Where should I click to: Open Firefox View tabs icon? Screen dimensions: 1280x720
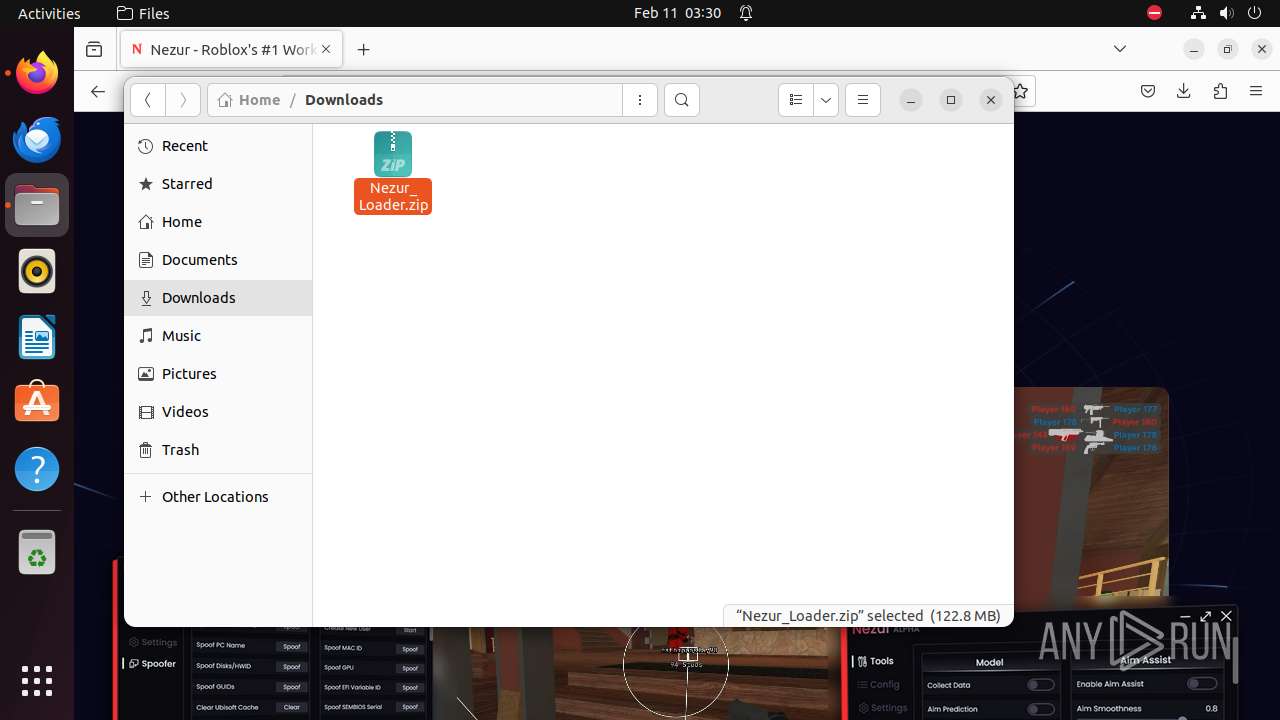coord(94,49)
